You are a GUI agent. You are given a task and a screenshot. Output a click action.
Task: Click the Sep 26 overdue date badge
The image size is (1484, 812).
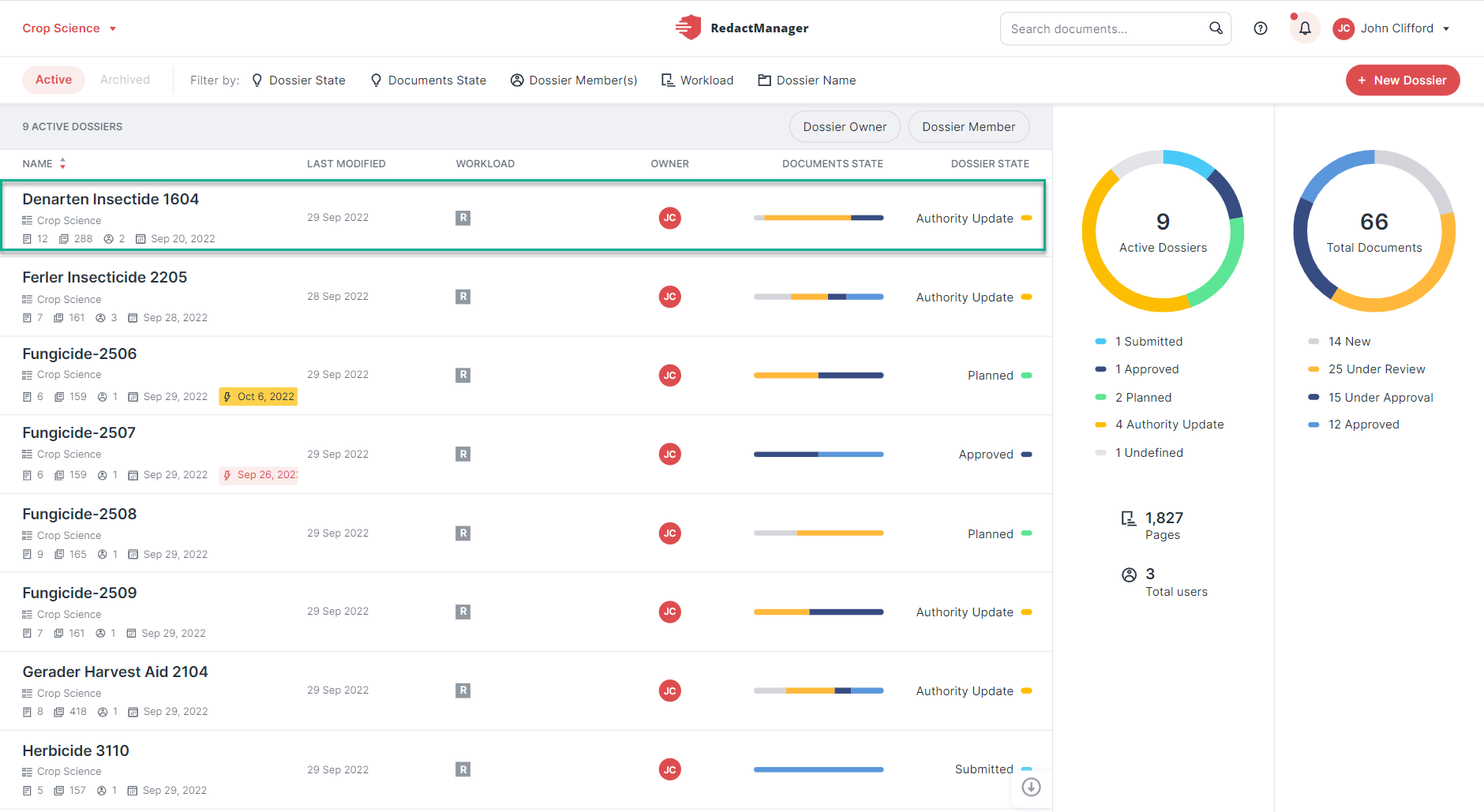[x=259, y=475]
